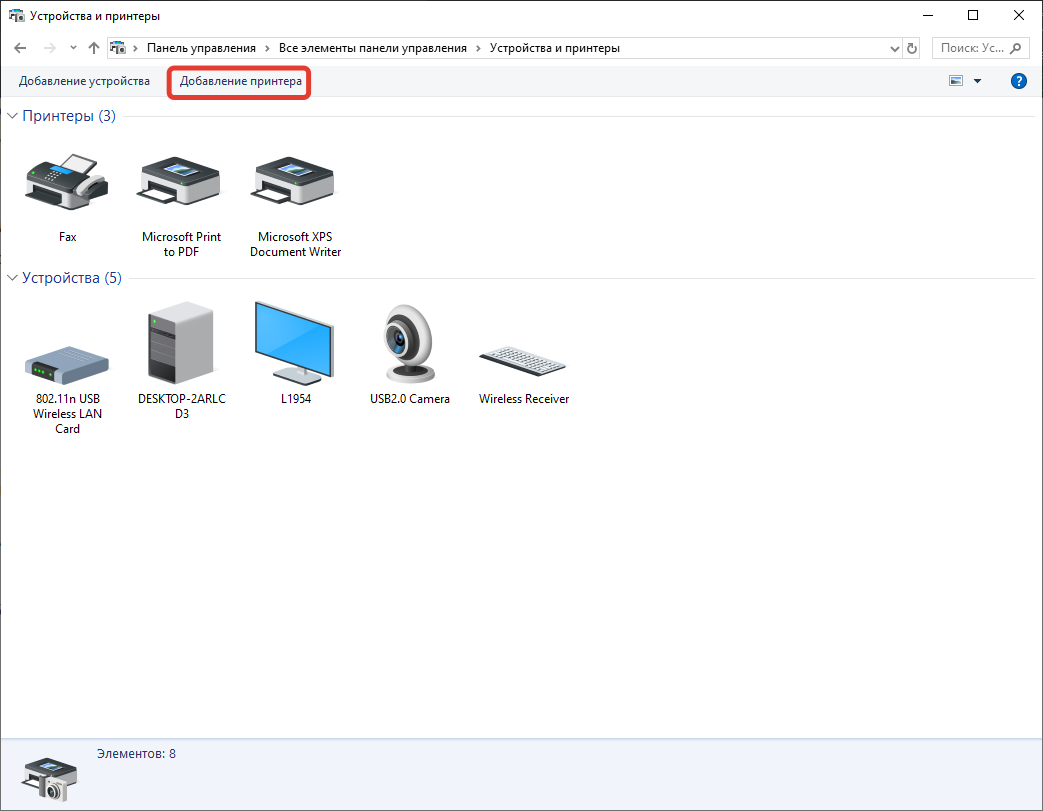Select the DESKTOP-2ARLCD3 computer icon
Image resolution: width=1043 pixels, height=811 pixels.
(181, 345)
